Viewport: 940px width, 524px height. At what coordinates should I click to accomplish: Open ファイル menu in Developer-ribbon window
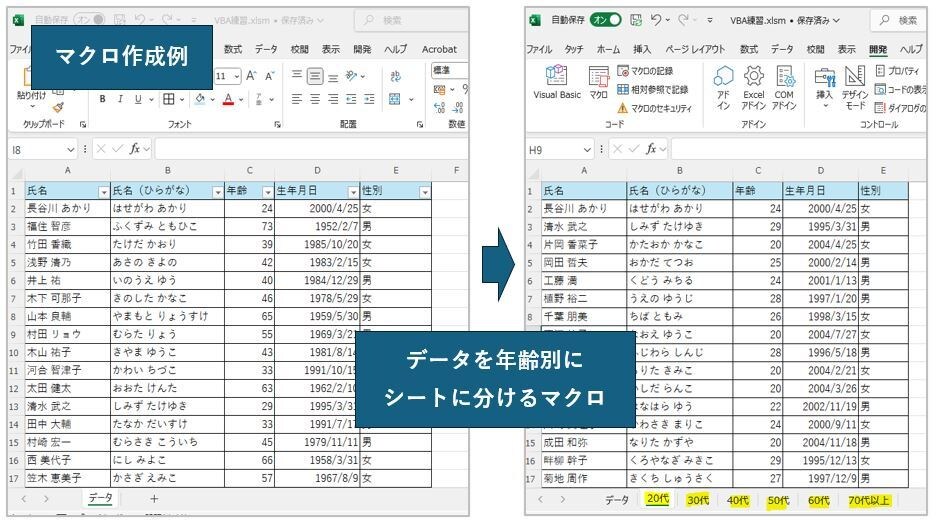(x=539, y=49)
